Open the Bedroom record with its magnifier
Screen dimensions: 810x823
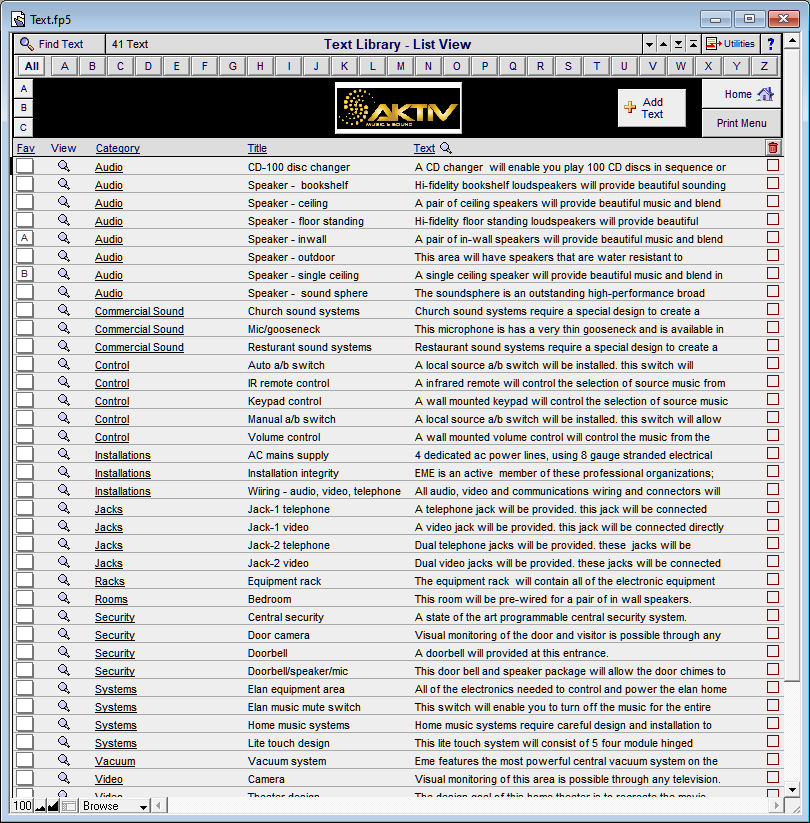64,598
